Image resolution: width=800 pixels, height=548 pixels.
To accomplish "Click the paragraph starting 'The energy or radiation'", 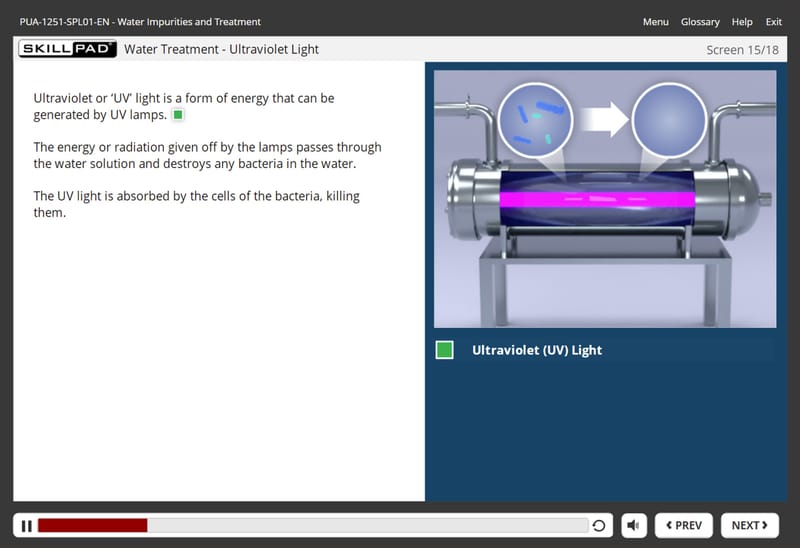I will tap(207, 155).
